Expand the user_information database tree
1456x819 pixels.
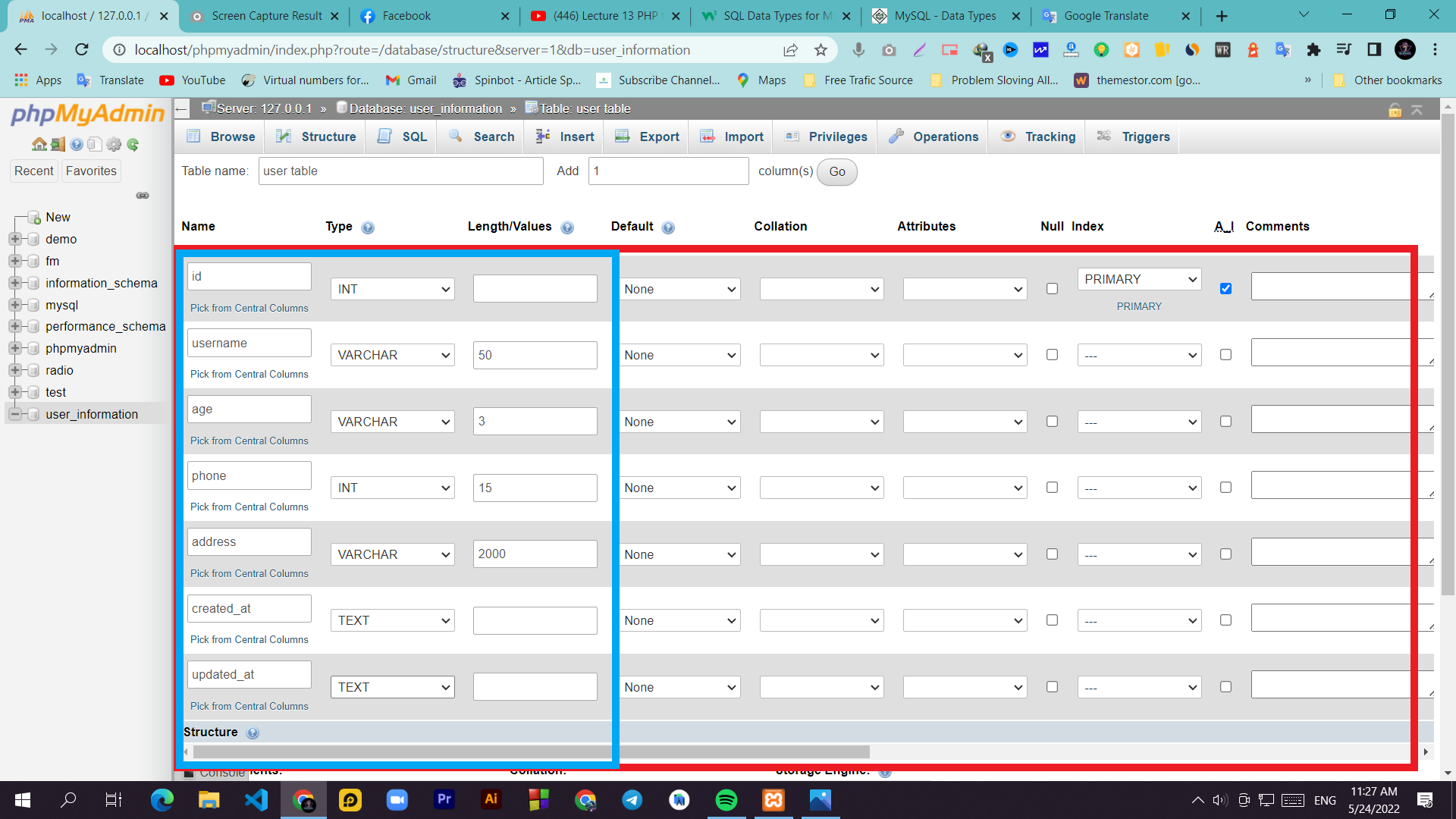click(16, 414)
